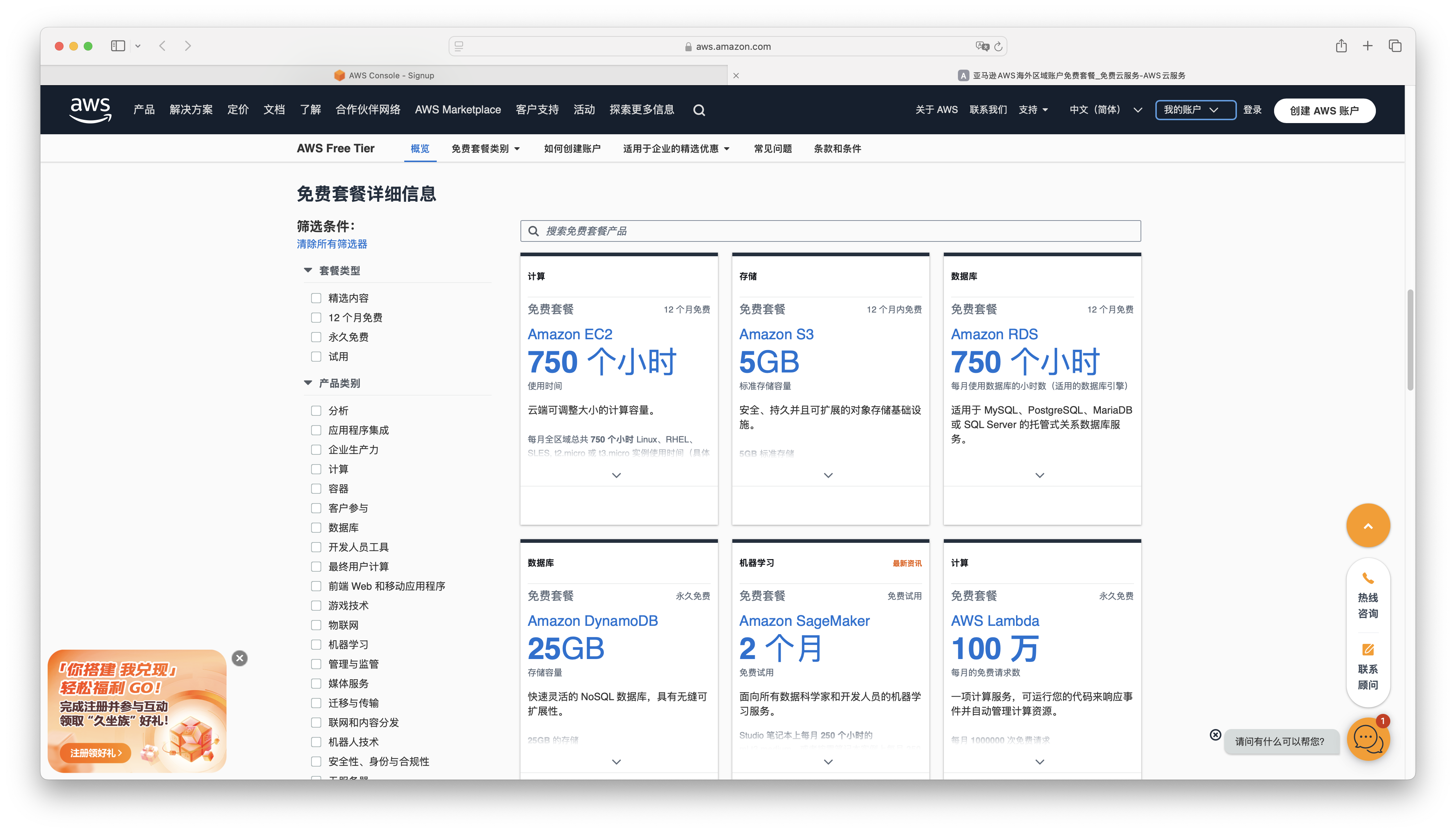Viewport: 1456px width, 833px height.
Task: Open the 定价 menu item
Action: coord(238,110)
